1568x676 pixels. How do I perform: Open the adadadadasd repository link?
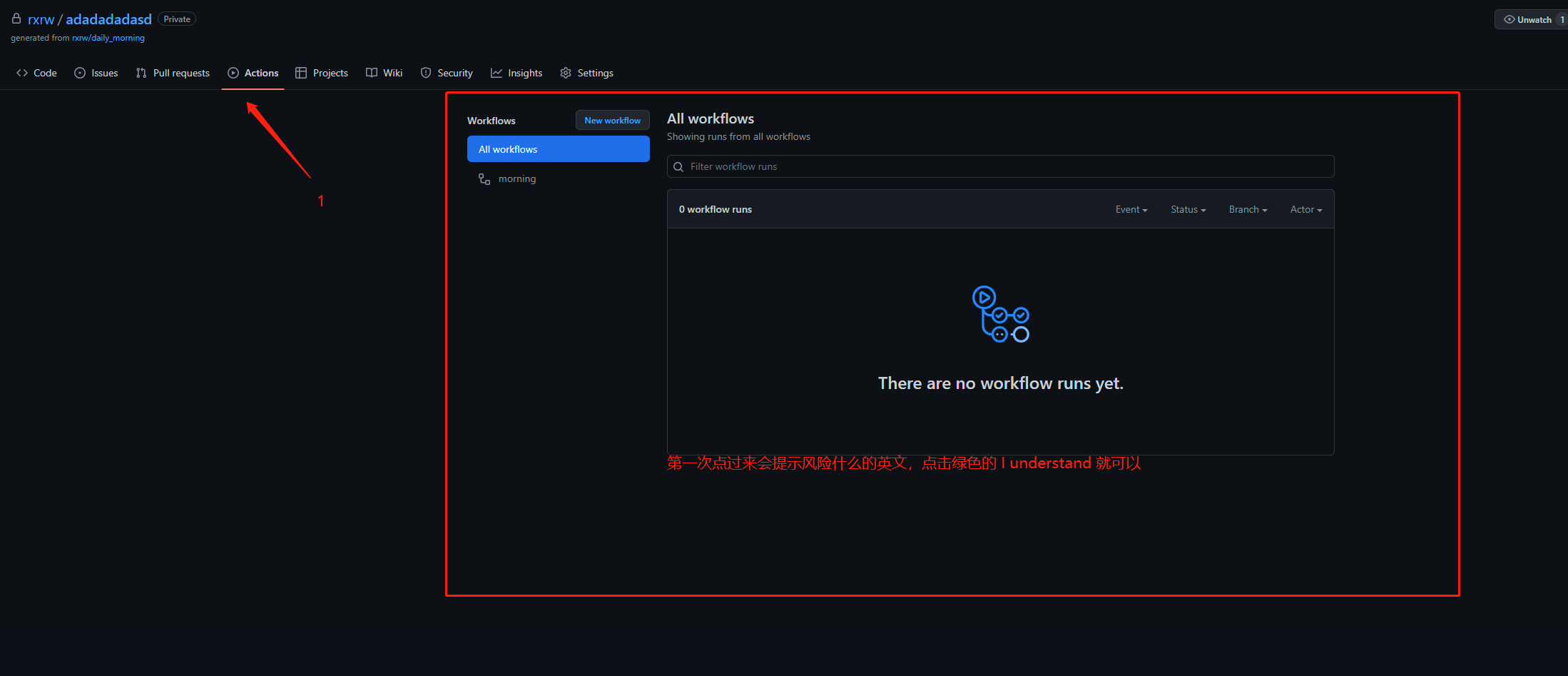pos(108,19)
